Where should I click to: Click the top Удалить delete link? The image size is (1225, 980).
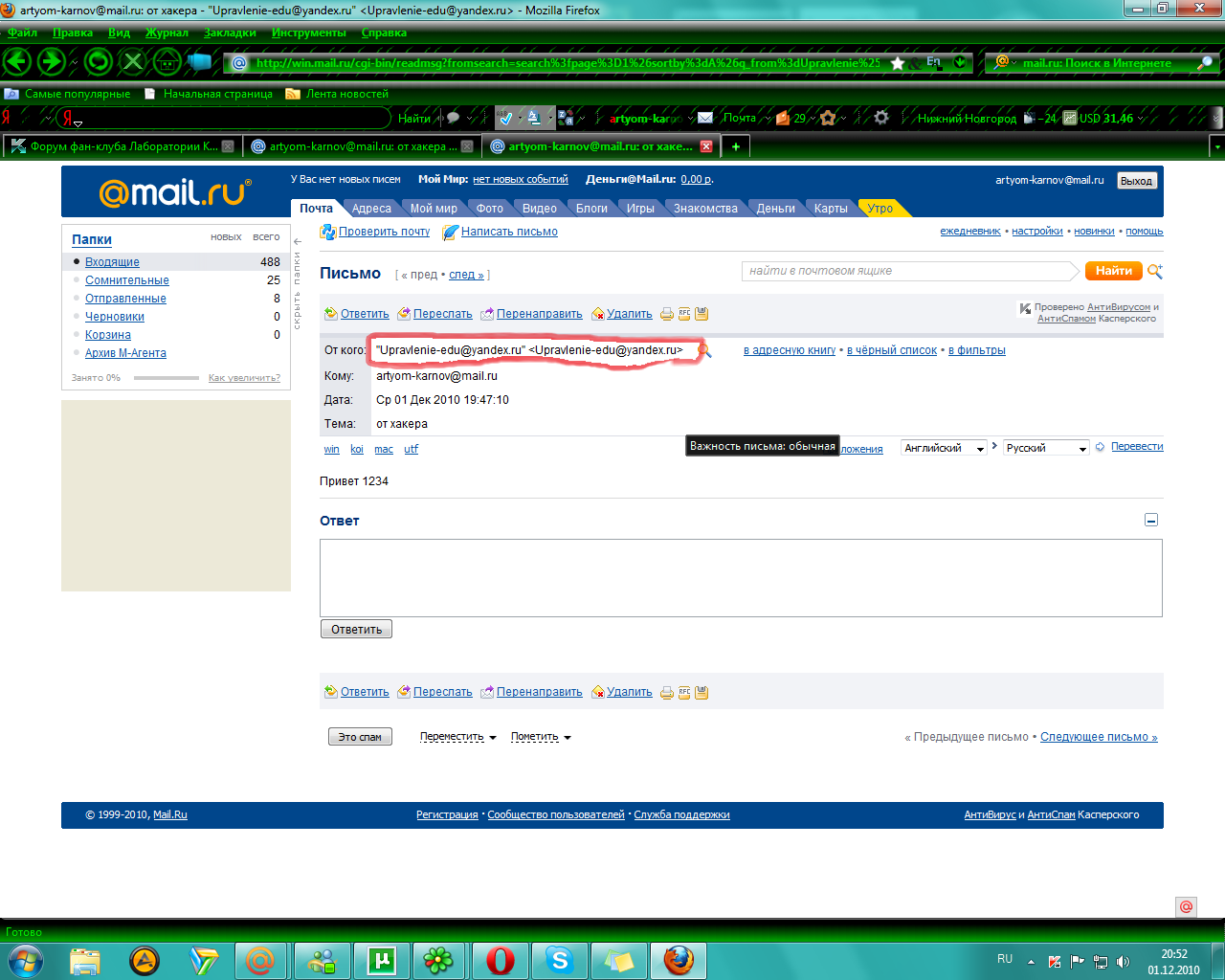click(x=630, y=314)
